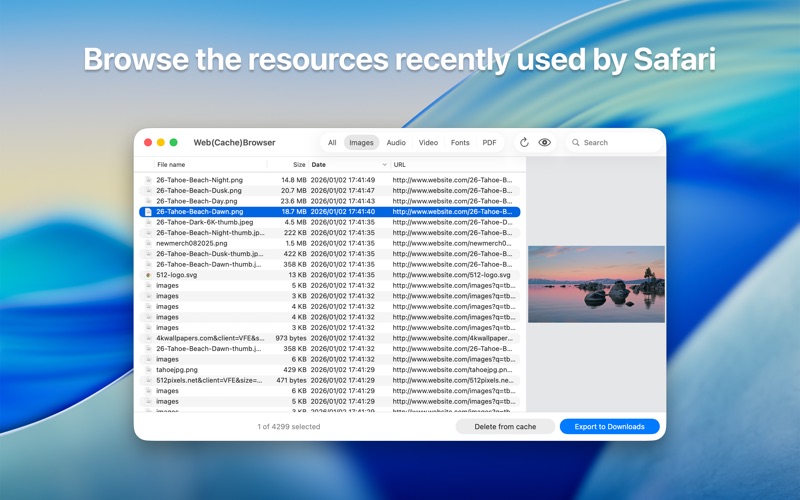Sort by the Size column header
Image resolution: width=800 pixels, height=500 pixels.
(x=299, y=164)
